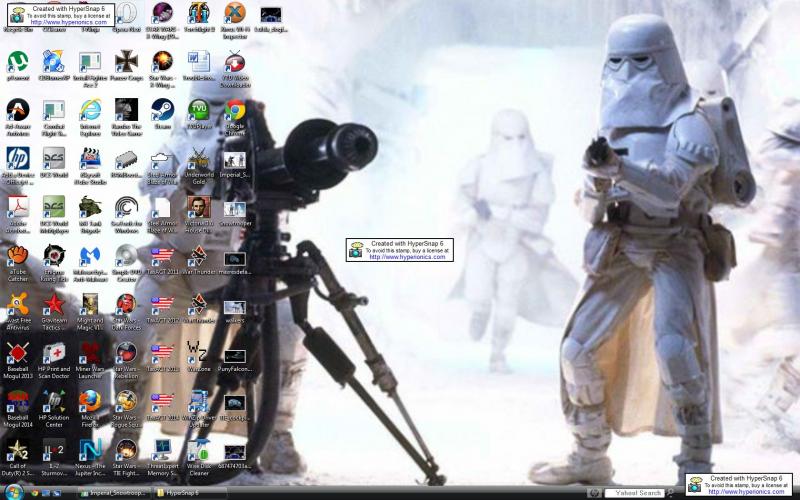Click the Warzone desktop shortcut
This screenshot has width=800, height=500.
198,357
